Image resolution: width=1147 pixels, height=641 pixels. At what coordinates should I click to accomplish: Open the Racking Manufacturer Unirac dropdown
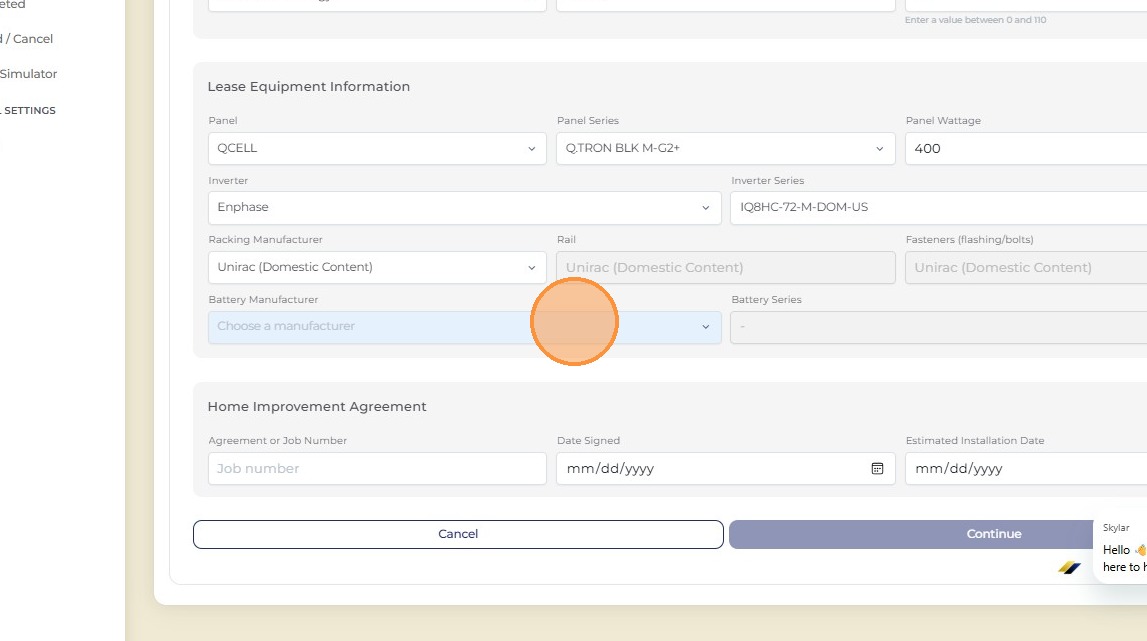point(377,268)
